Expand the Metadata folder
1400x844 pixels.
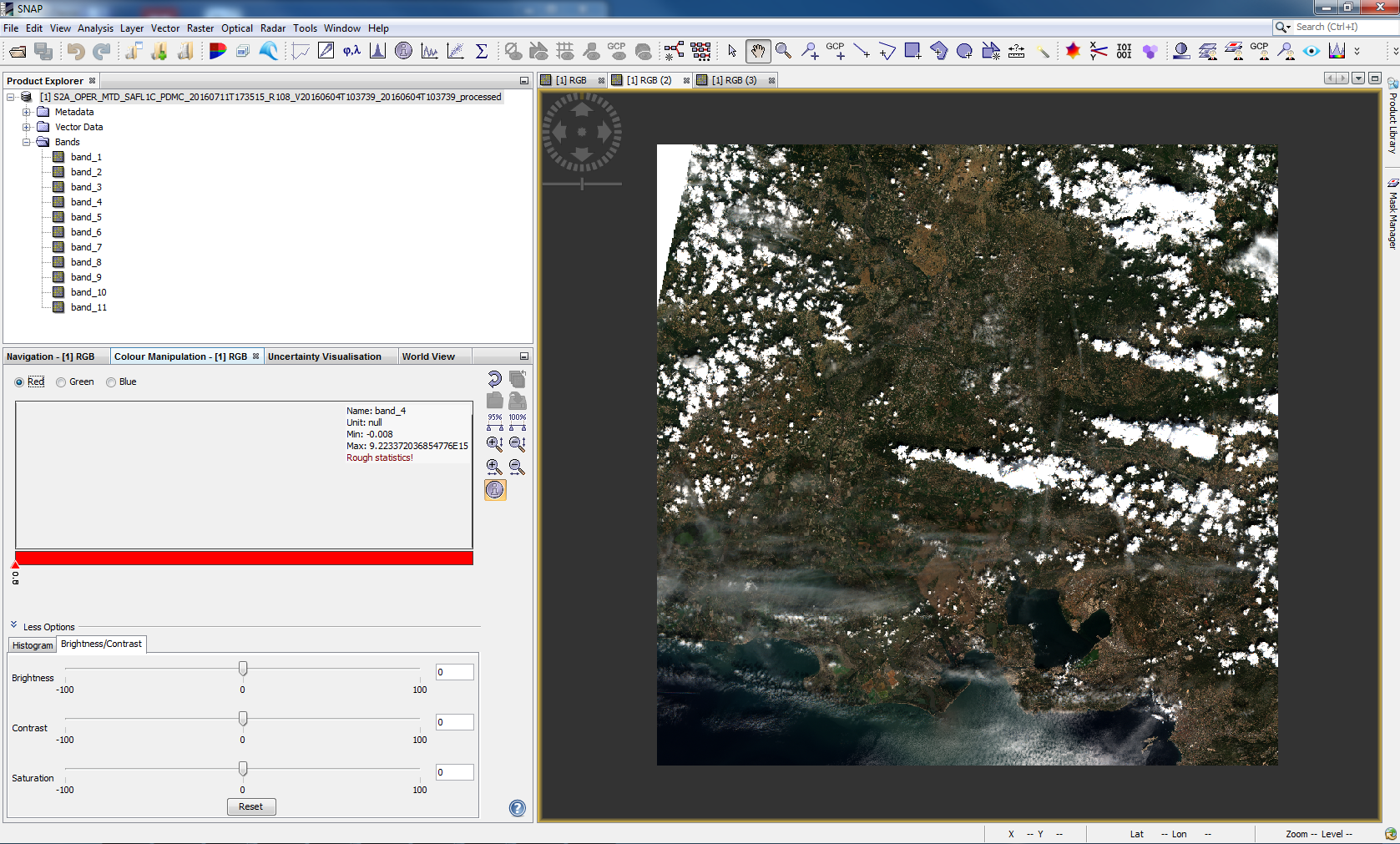(27, 112)
